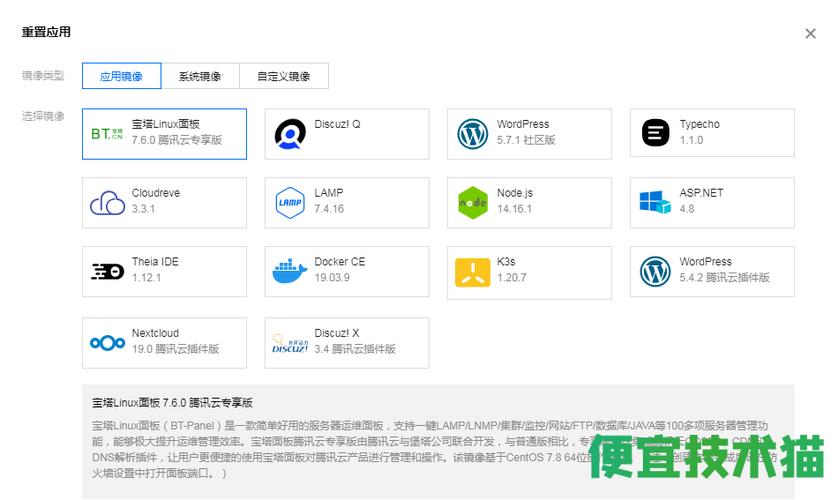The height and width of the screenshot is (500, 838).
Task: Select the Nextcloud image name
Action: (x=156, y=333)
